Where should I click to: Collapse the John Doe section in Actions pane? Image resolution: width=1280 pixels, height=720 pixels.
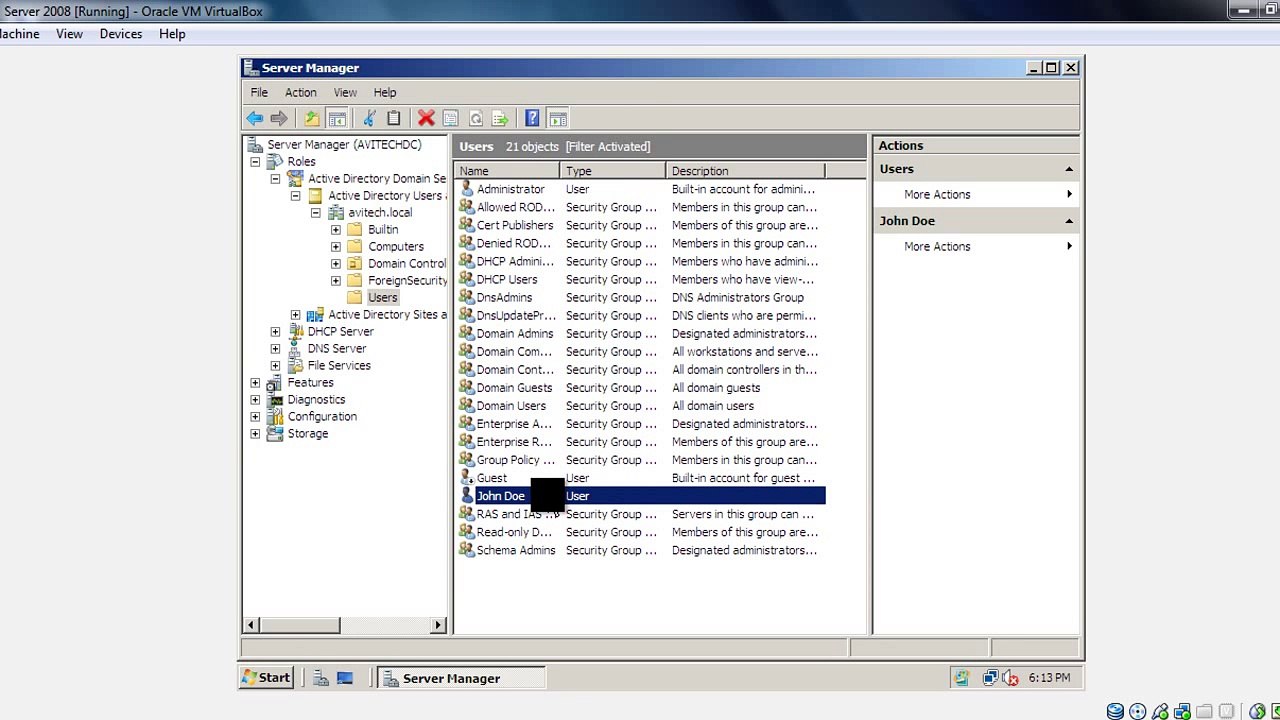1069,221
